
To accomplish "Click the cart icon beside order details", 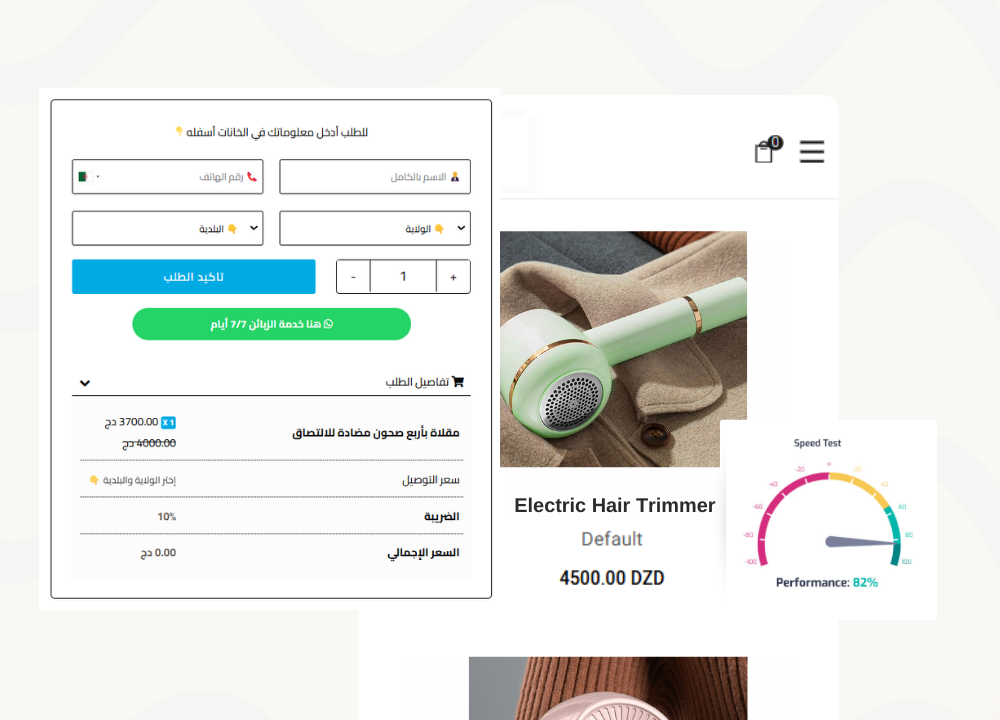I will [458, 381].
